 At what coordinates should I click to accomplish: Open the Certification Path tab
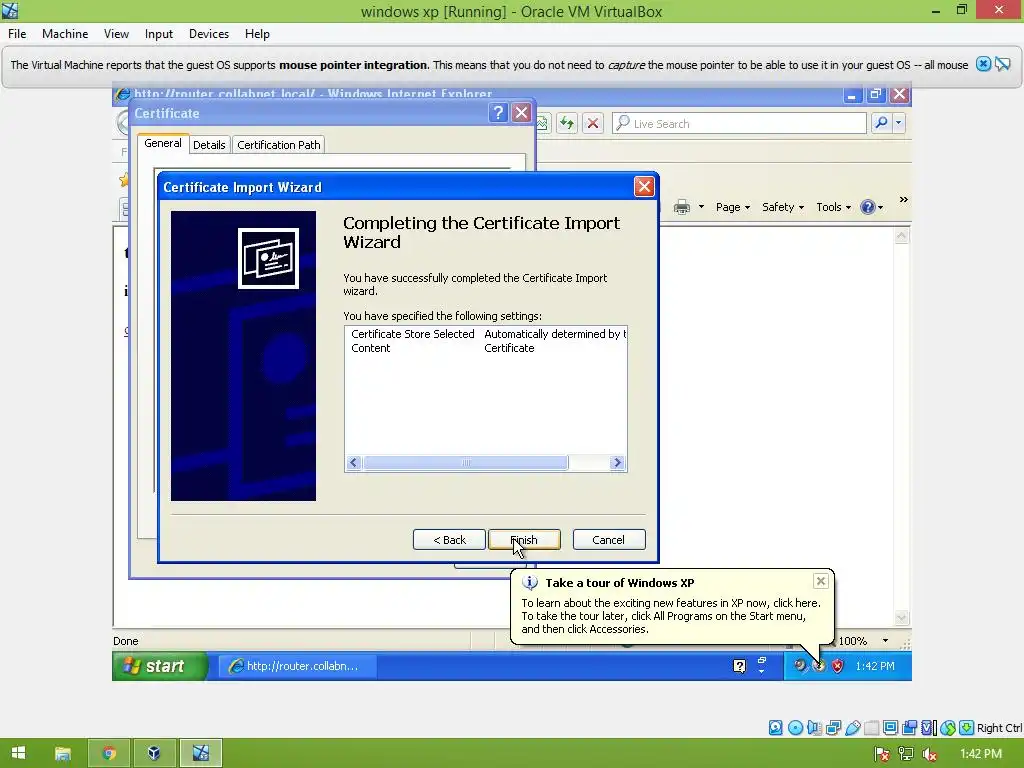point(279,145)
